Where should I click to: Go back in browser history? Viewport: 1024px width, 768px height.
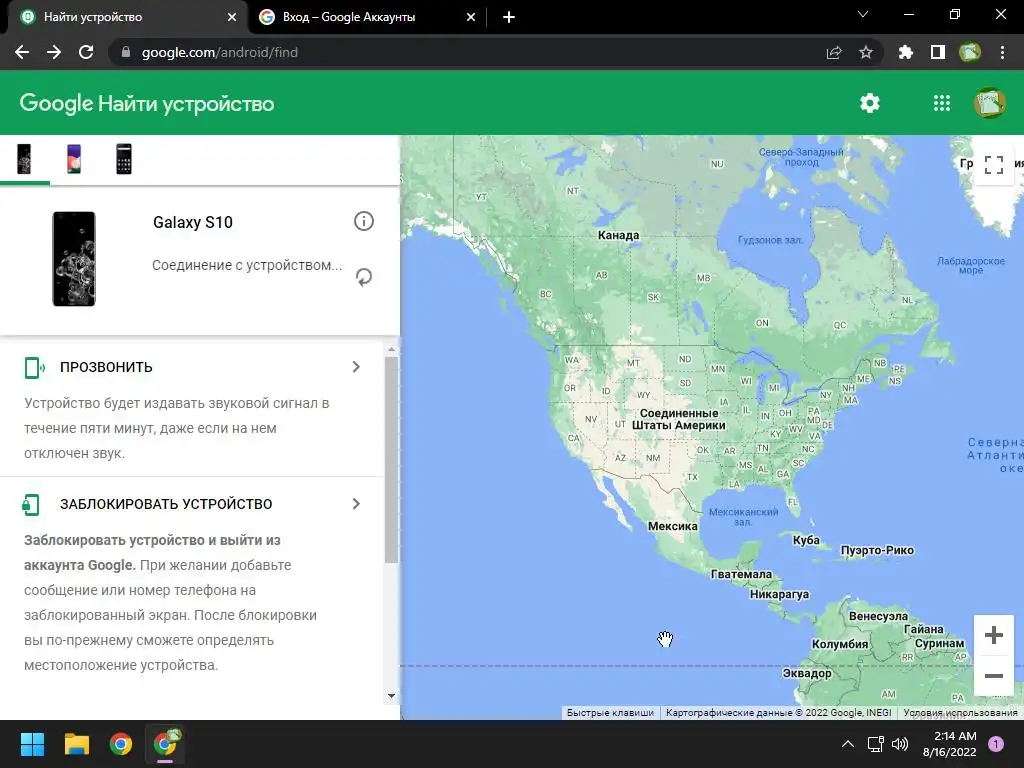tap(22, 52)
